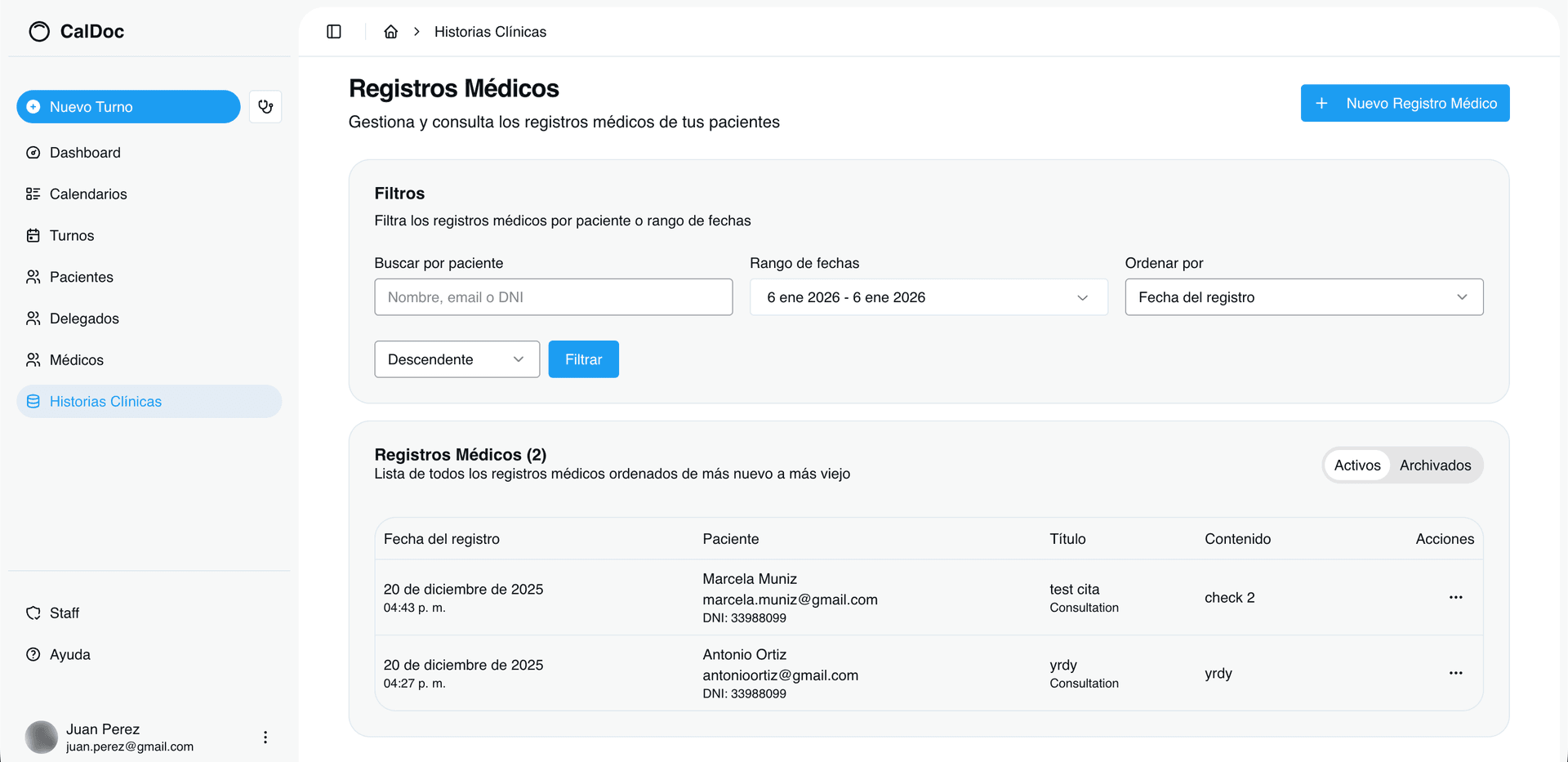
Task: Open user options beside Juan Perez
Action: point(265,737)
